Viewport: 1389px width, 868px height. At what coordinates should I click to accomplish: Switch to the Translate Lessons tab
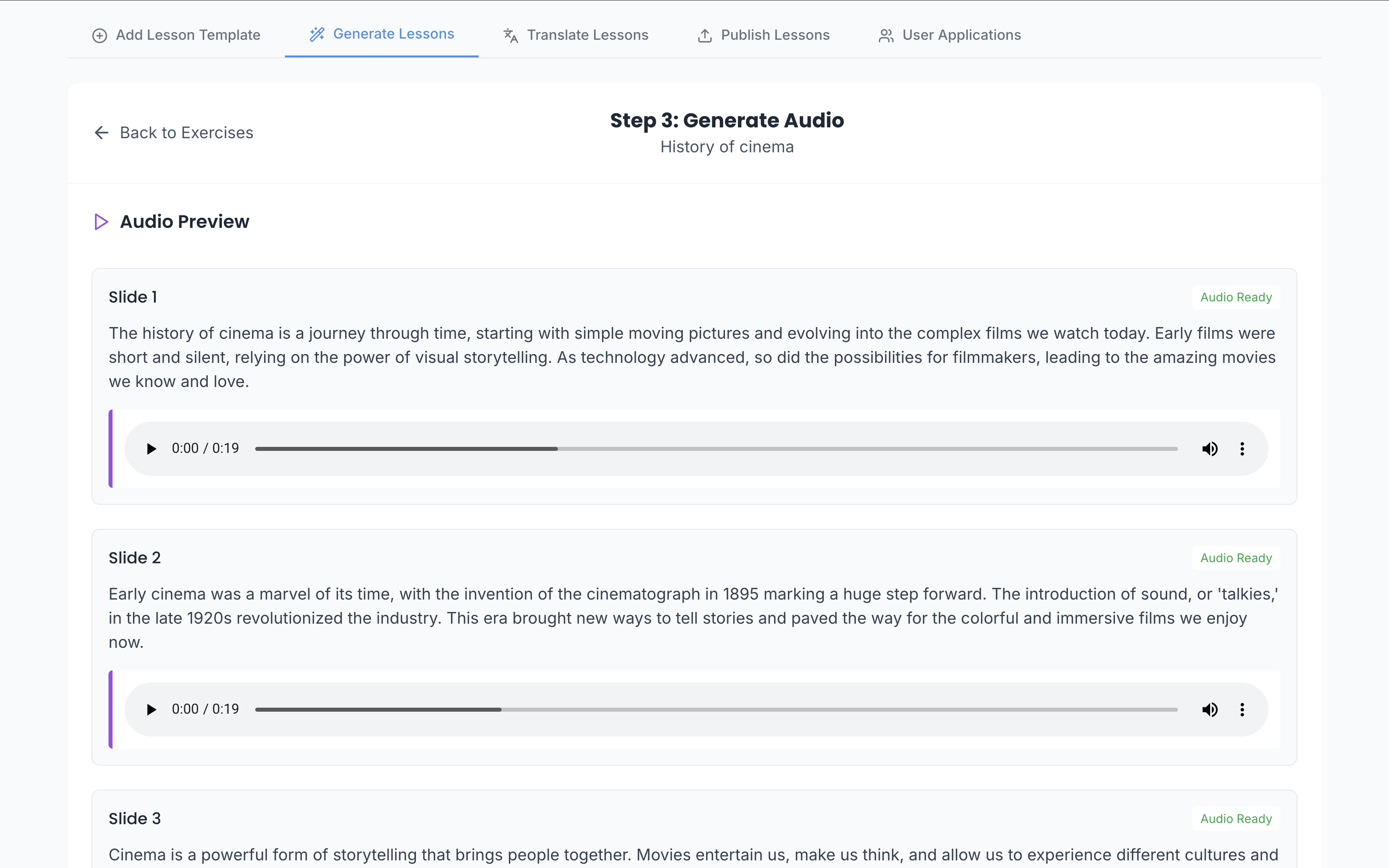coord(576,35)
